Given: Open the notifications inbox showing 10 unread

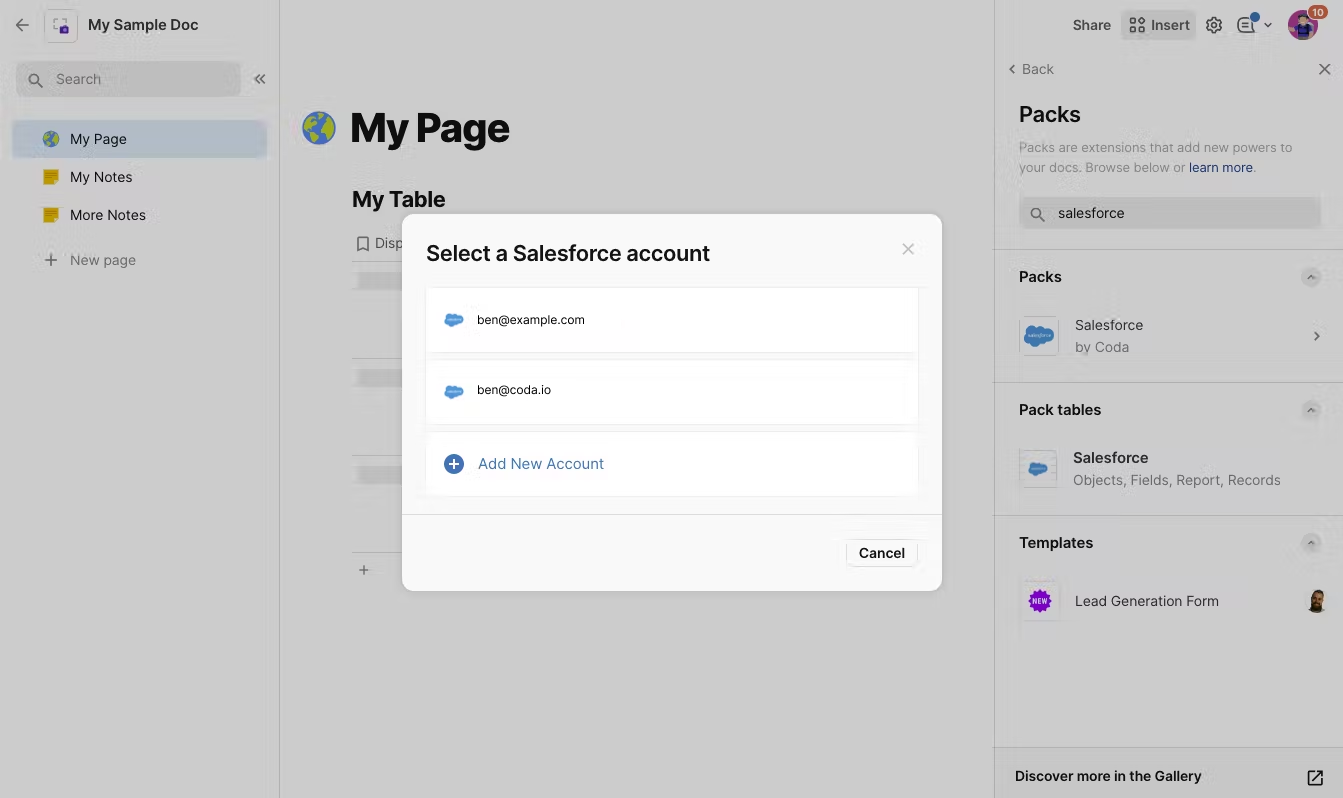Looking at the screenshot, I should pos(1248,25).
